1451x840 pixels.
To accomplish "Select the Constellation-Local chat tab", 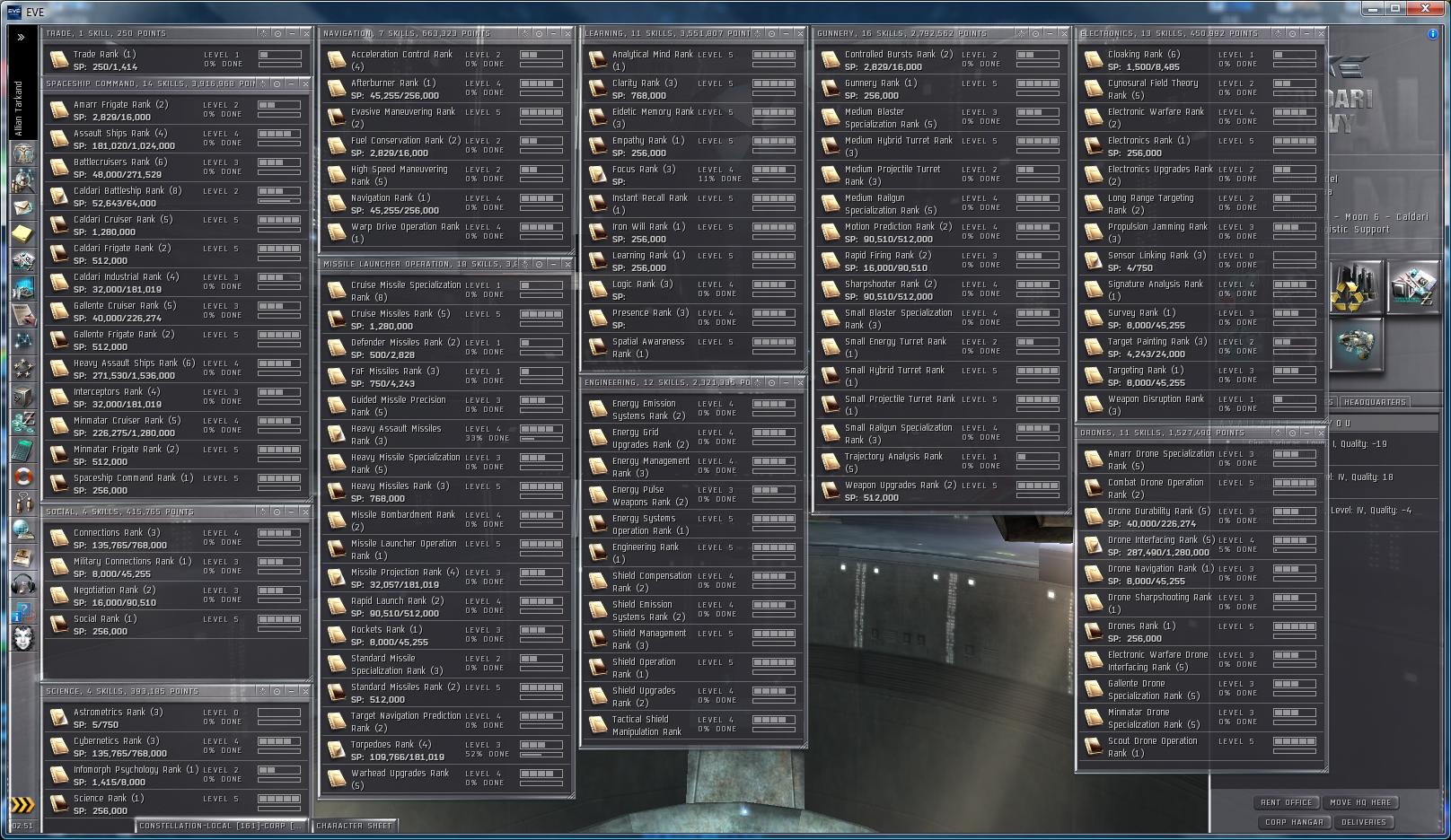I will (221, 826).
